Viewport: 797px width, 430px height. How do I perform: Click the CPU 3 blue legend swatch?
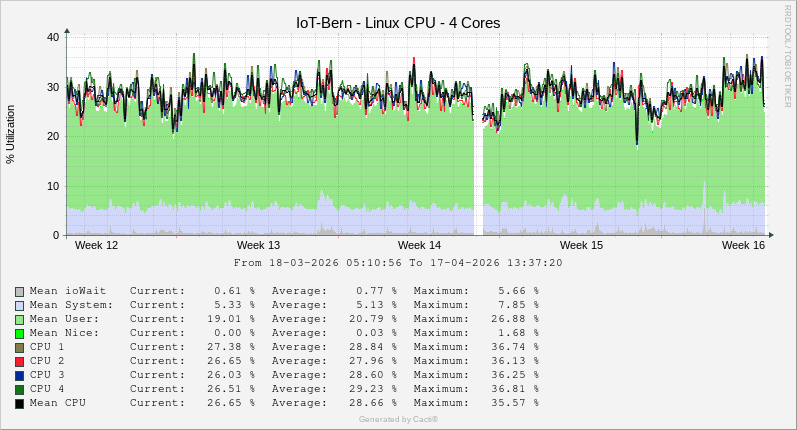19,375
